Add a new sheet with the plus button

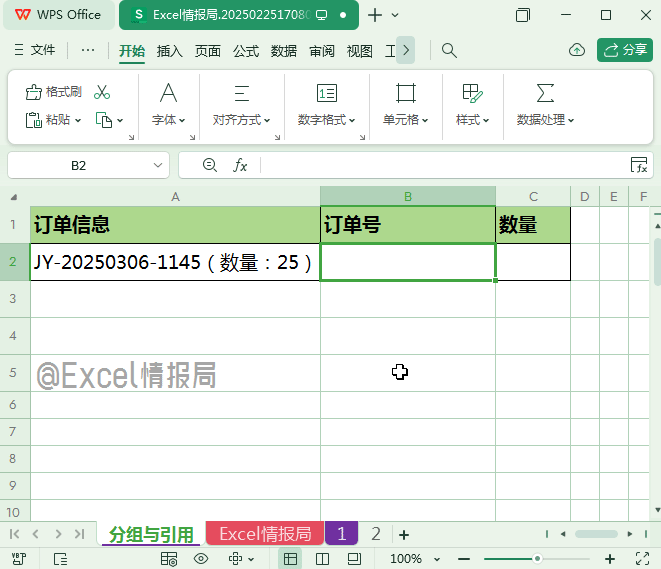click(404, 534)
